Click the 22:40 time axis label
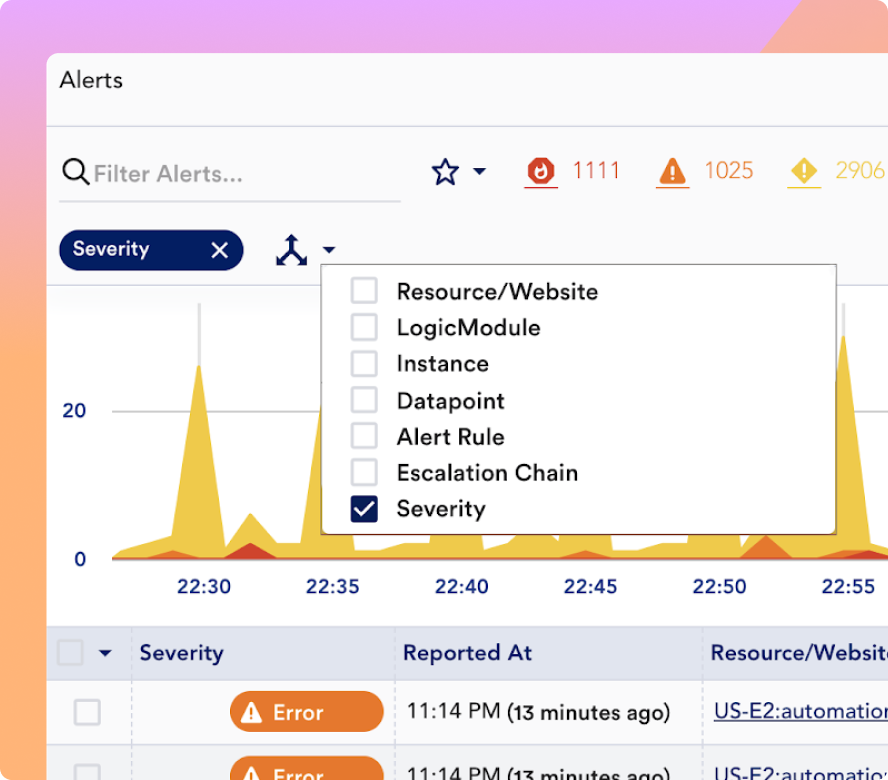 pyautogui.click(x=462, y=586)
